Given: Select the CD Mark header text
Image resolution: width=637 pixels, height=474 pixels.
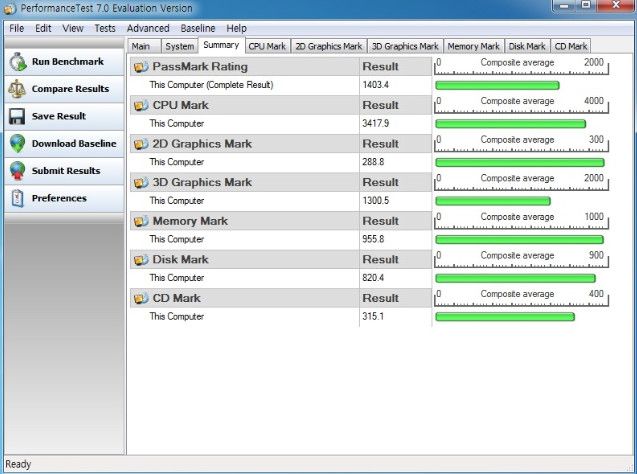Looking at the screenshot, I should [x=176, y=298].
